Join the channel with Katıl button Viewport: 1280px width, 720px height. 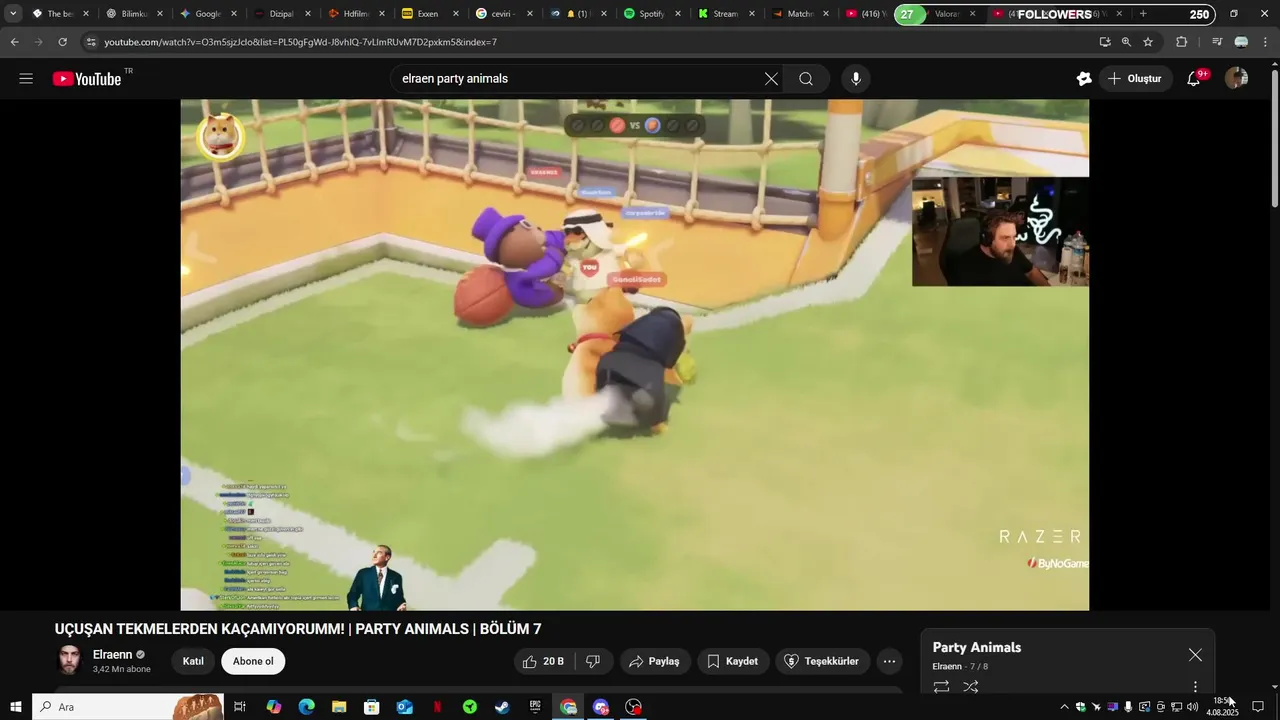pos(193,661)
